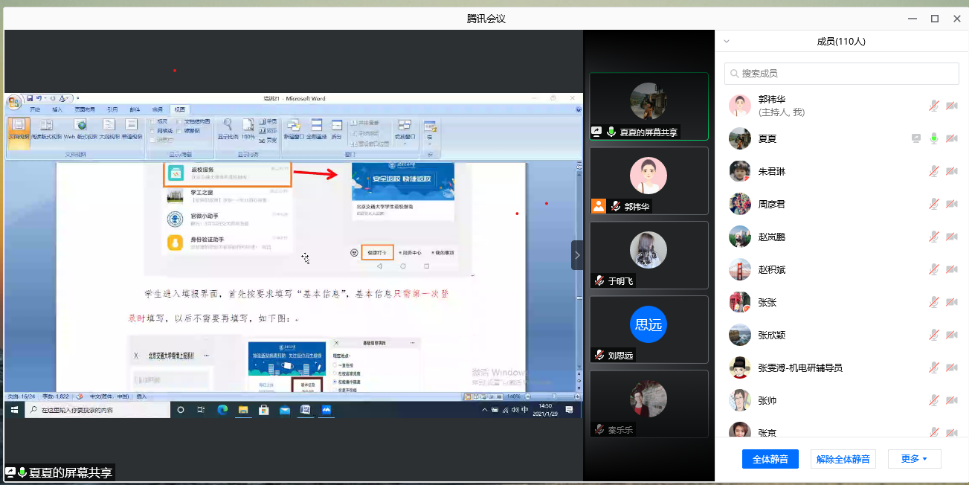970x485 pixels.
Task: Click Tencent Meeting icon in shared taskbar
Action: click(326, 410)
